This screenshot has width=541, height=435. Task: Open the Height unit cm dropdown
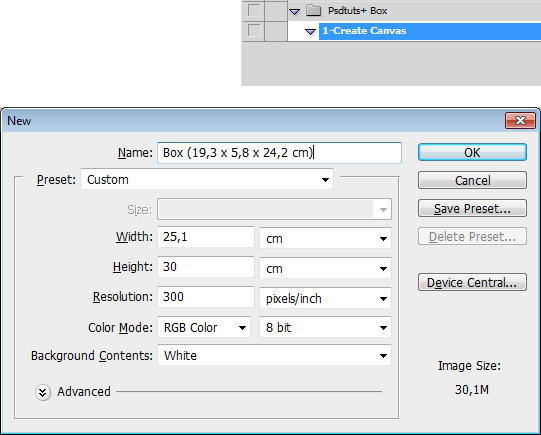325,268
